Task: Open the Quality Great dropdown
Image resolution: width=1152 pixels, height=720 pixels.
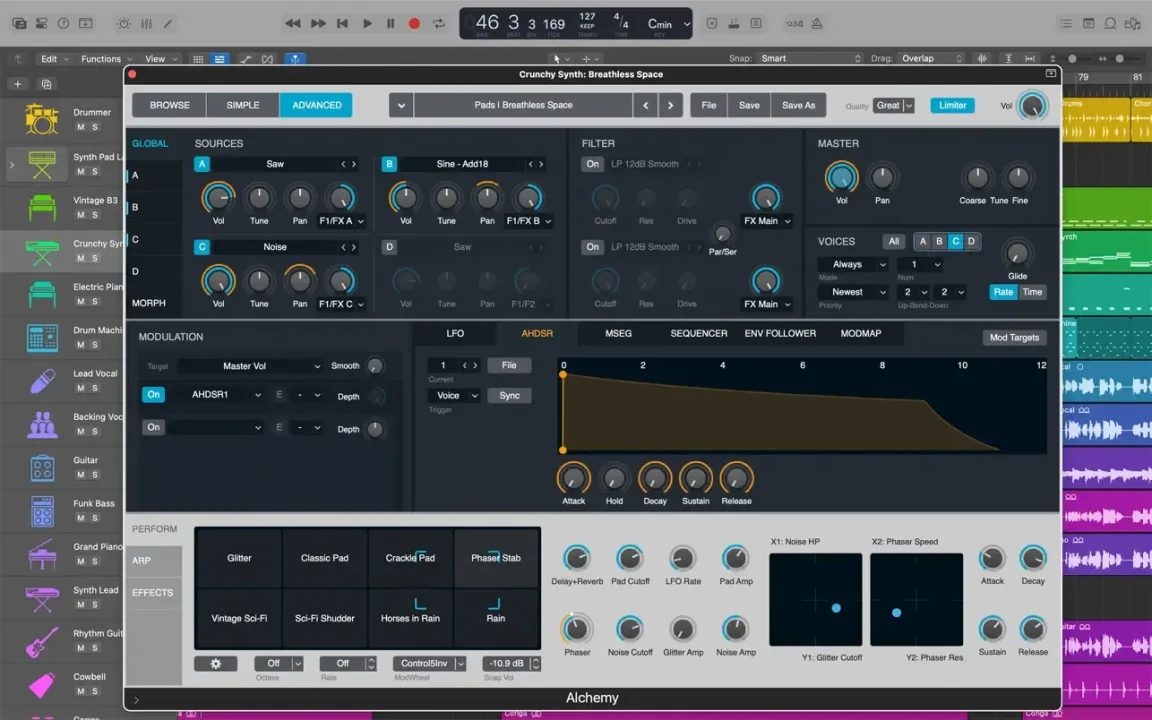Action: point(893,105)
